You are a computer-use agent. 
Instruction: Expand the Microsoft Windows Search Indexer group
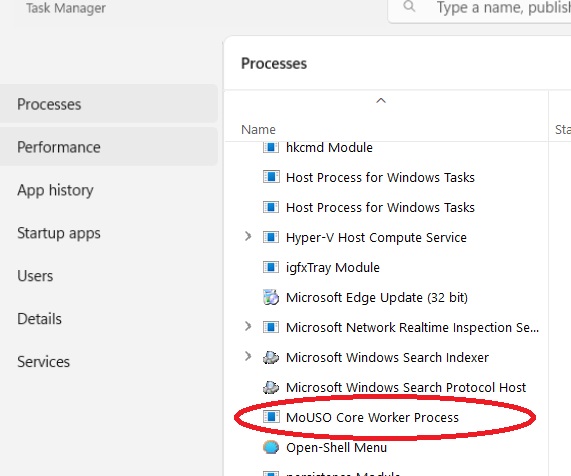coord(248,356)
